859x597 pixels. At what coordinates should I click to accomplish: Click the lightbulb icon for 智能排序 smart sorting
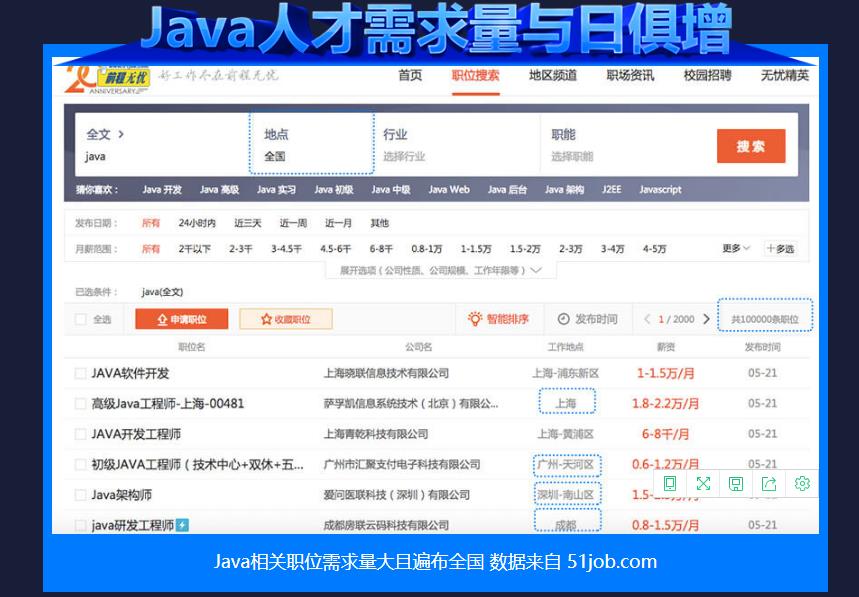coord(474,319)
